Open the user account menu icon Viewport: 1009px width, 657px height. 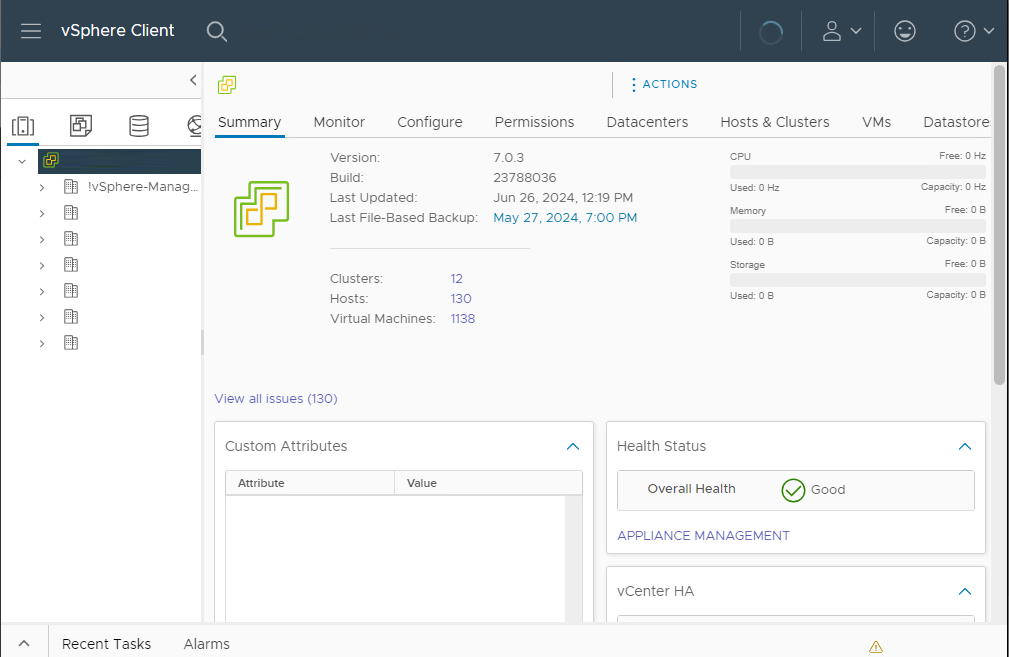coord(831,31)
